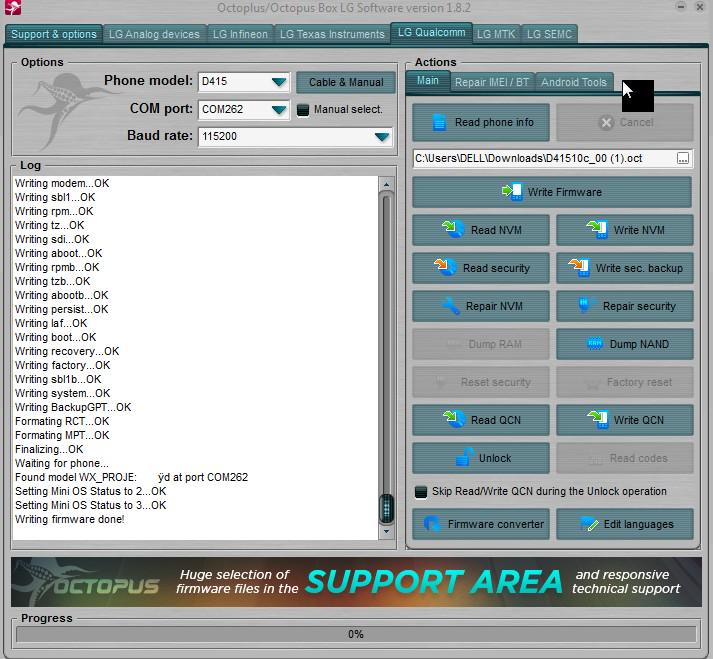
Task: Click the Dump NAND chip icon
Action: tap(595, 344)
